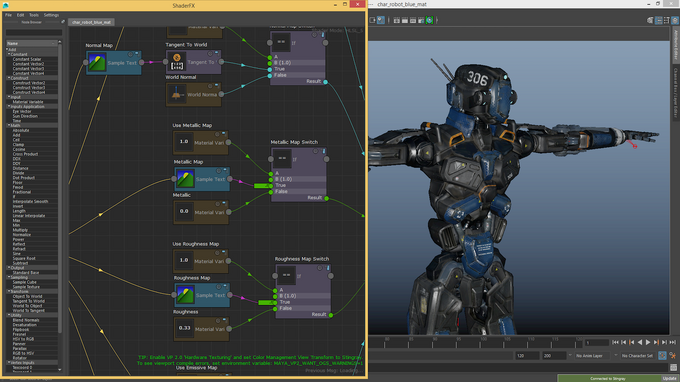The image size is (680, 382).
Task: Collapse the Math category in Node Browser
Action: click(x=9, y=125)
